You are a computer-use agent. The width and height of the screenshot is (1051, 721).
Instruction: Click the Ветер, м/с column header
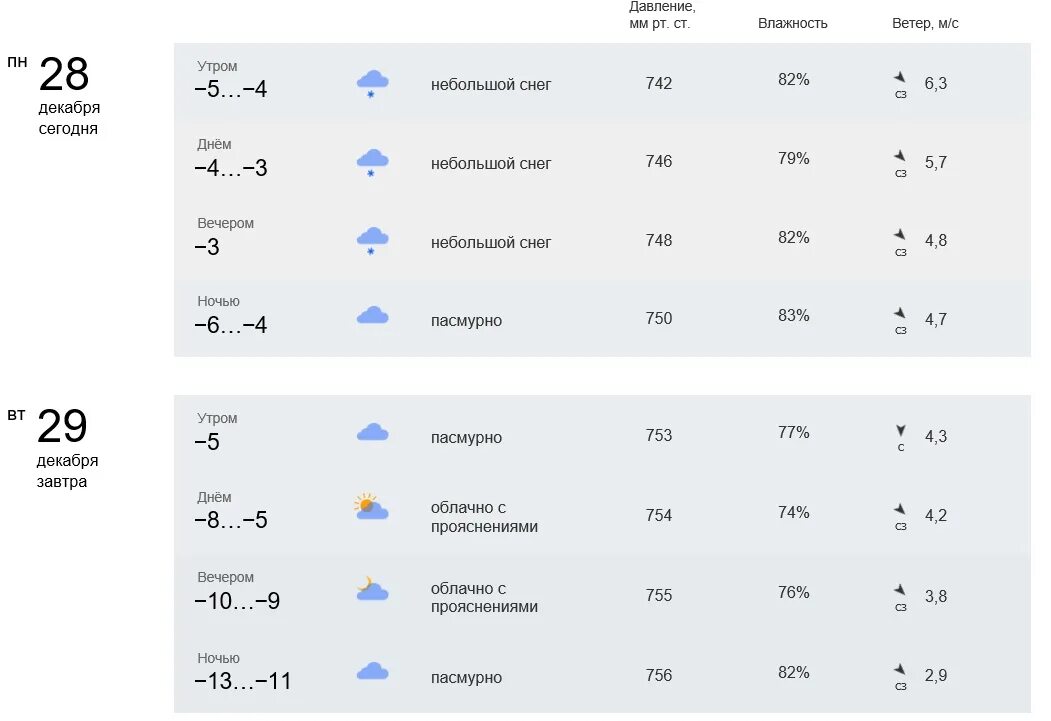[925, 23]
